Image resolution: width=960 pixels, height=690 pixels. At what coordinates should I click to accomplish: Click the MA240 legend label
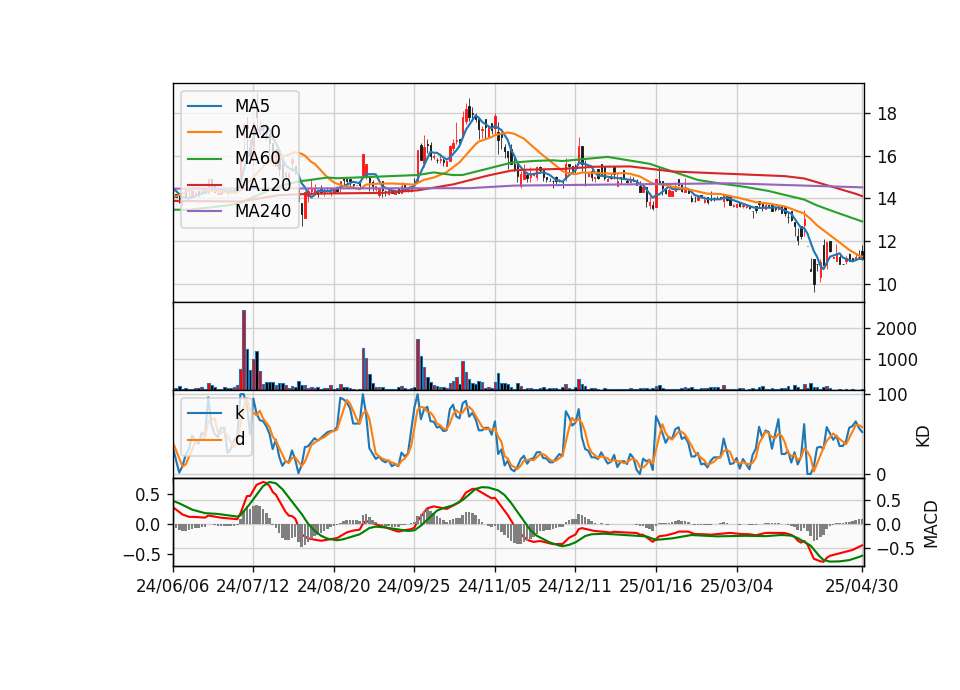(263, 211)
